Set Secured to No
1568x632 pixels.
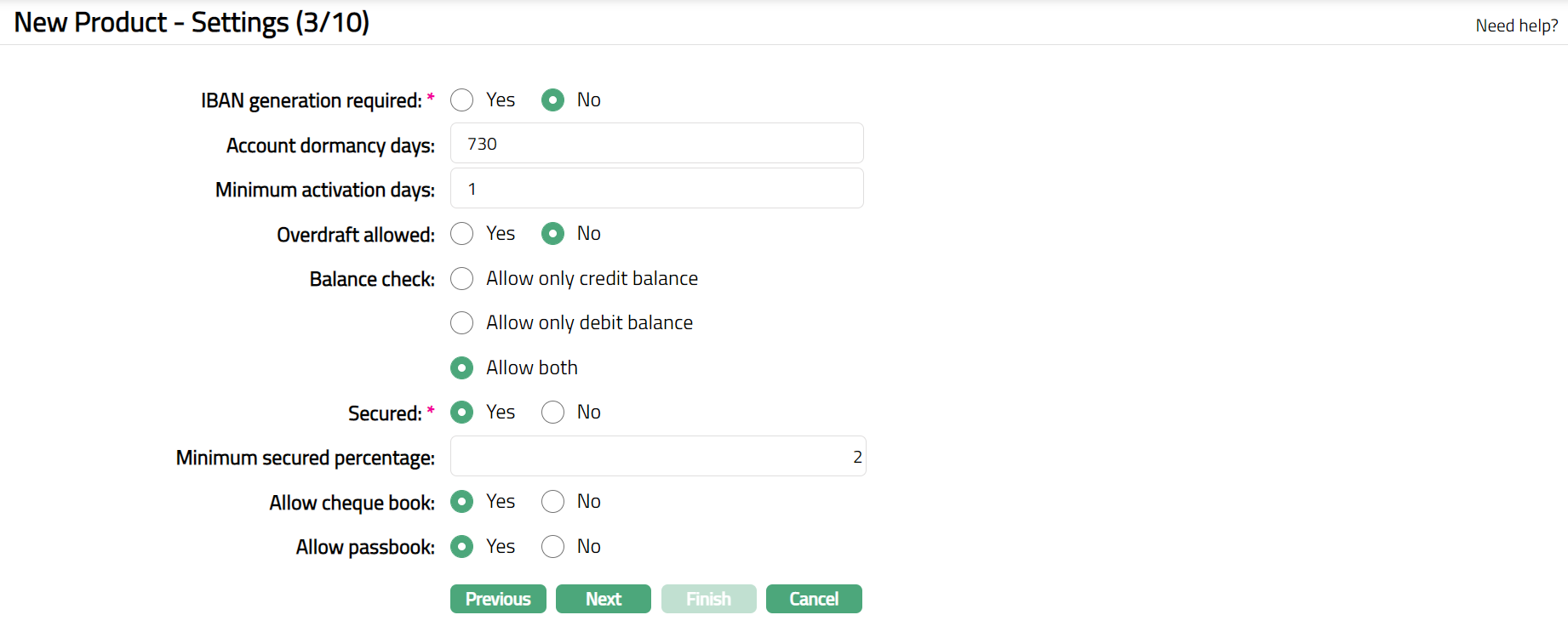click(x=553, y=413)
